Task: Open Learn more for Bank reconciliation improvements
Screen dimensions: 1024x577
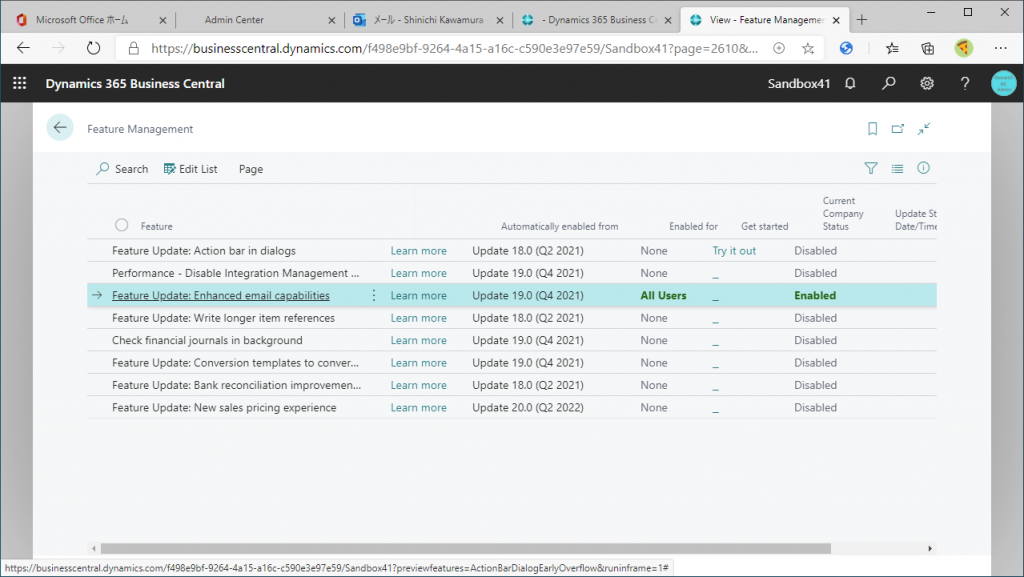Action: click(419, 385)
